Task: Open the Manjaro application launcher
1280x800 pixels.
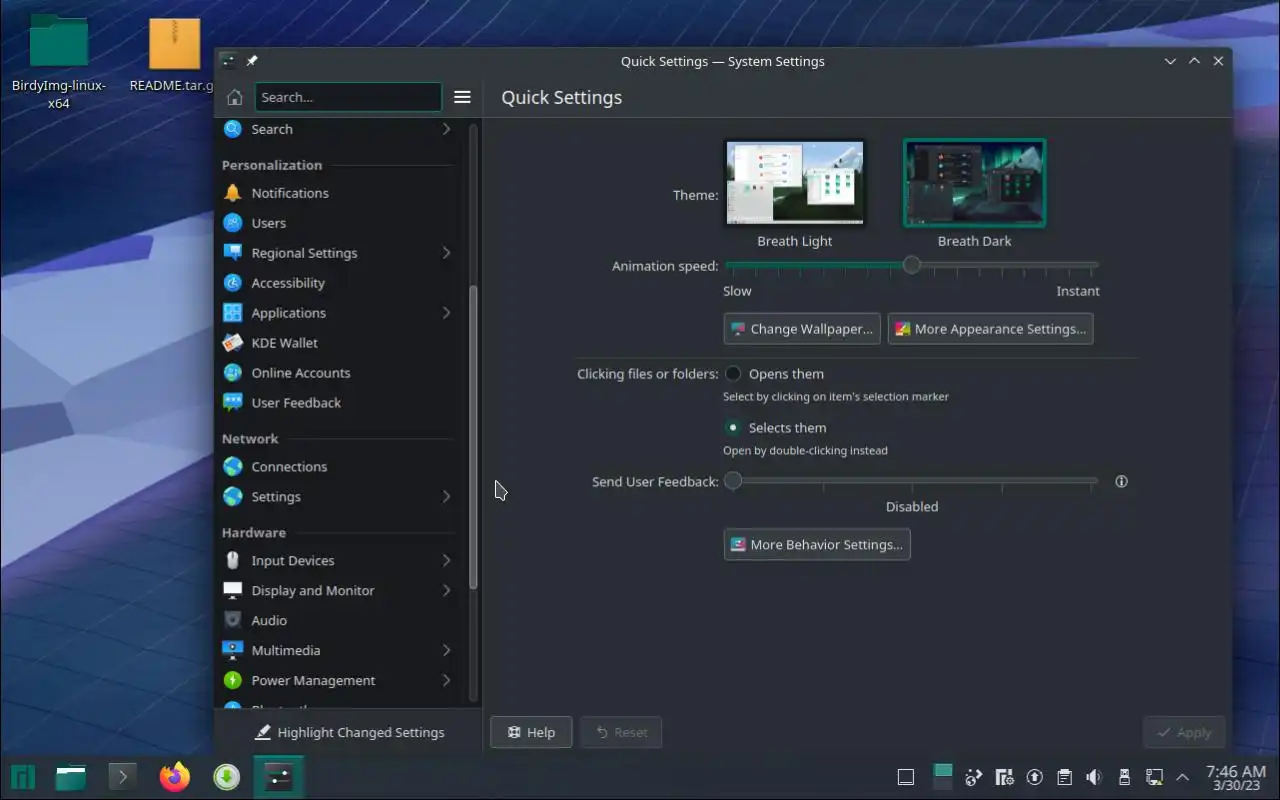Action: coord(23,776)
